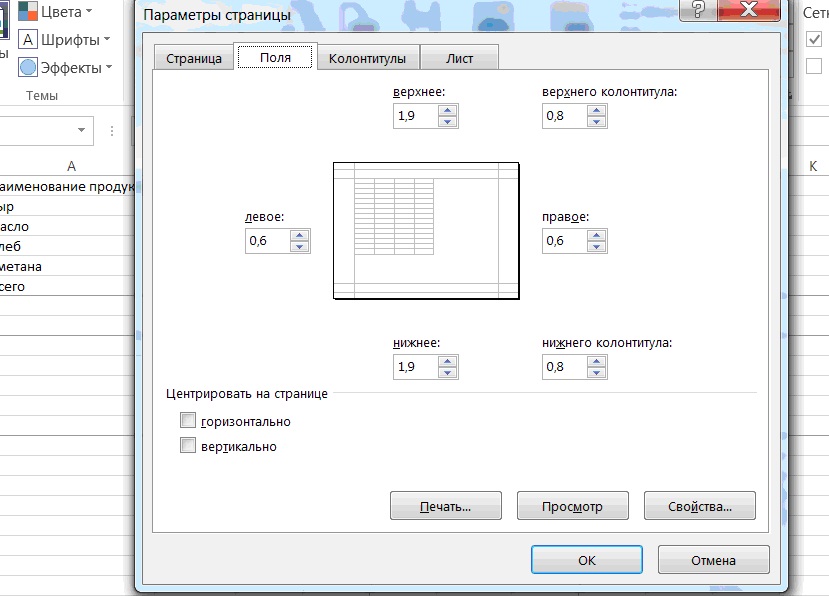This screenshot has height=596, width=829.
Task: Increase the верхнее margin with up arrow
Action: [448, 111]
